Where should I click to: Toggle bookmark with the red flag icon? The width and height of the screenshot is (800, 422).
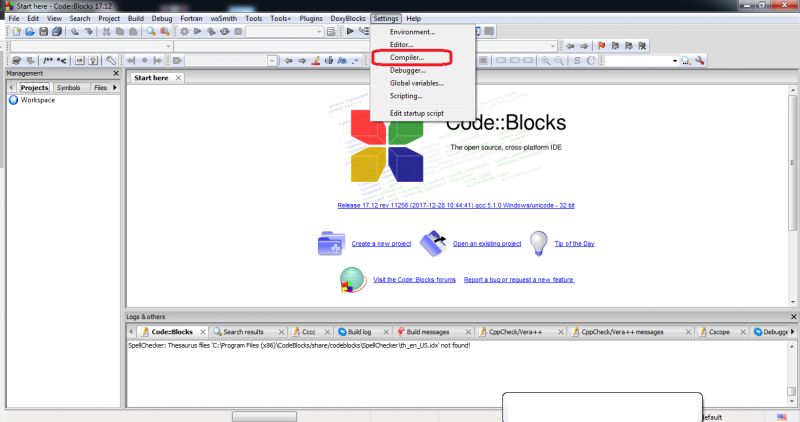click(602, 46)
